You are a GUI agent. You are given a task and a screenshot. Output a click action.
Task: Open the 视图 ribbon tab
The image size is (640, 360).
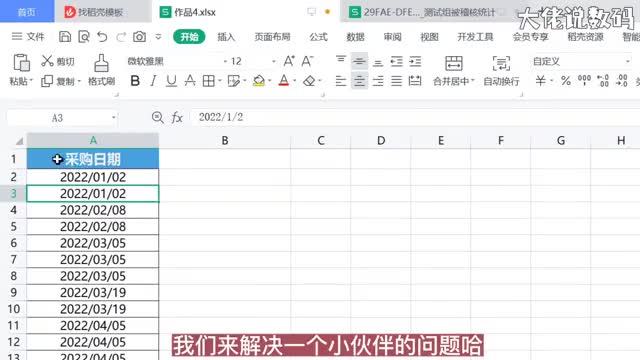click(429, 37)
